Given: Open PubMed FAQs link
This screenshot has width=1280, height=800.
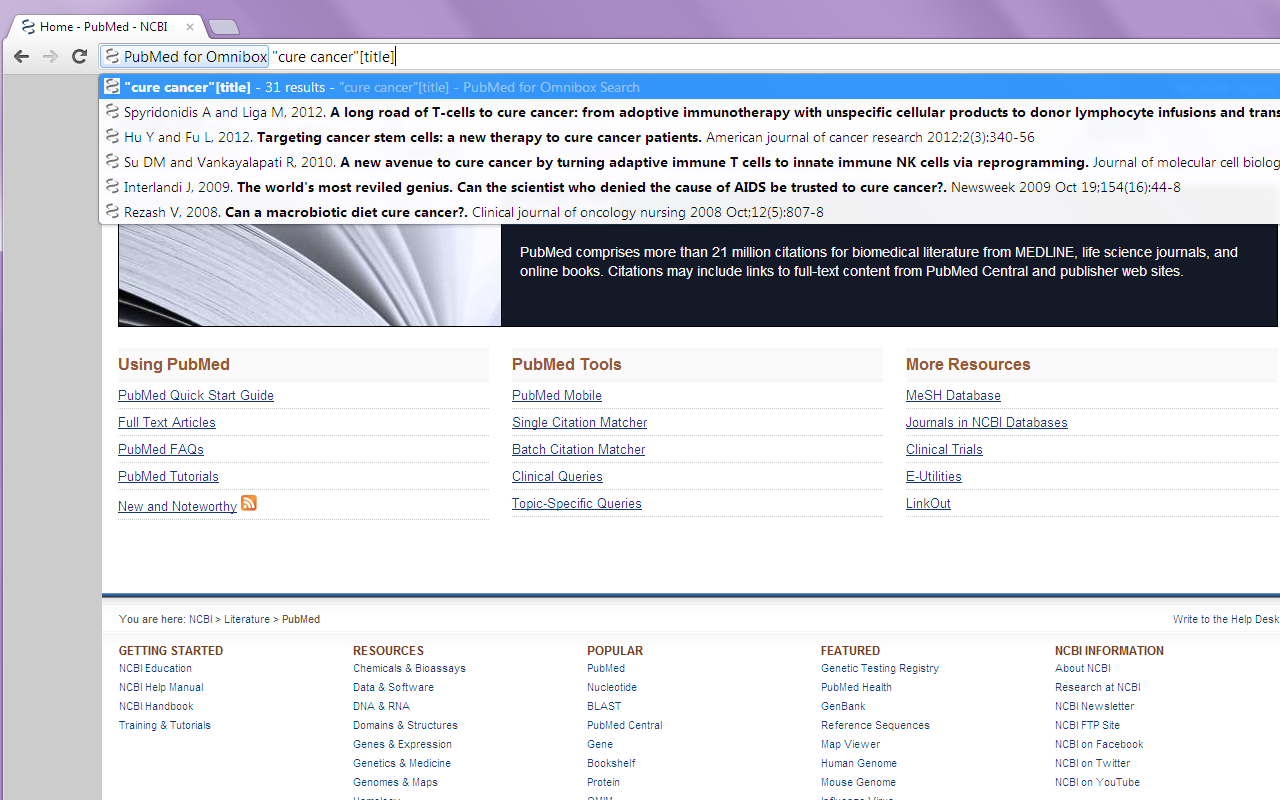Looking at the screenshot, I should pyautogui.click(x=161, y=449).
